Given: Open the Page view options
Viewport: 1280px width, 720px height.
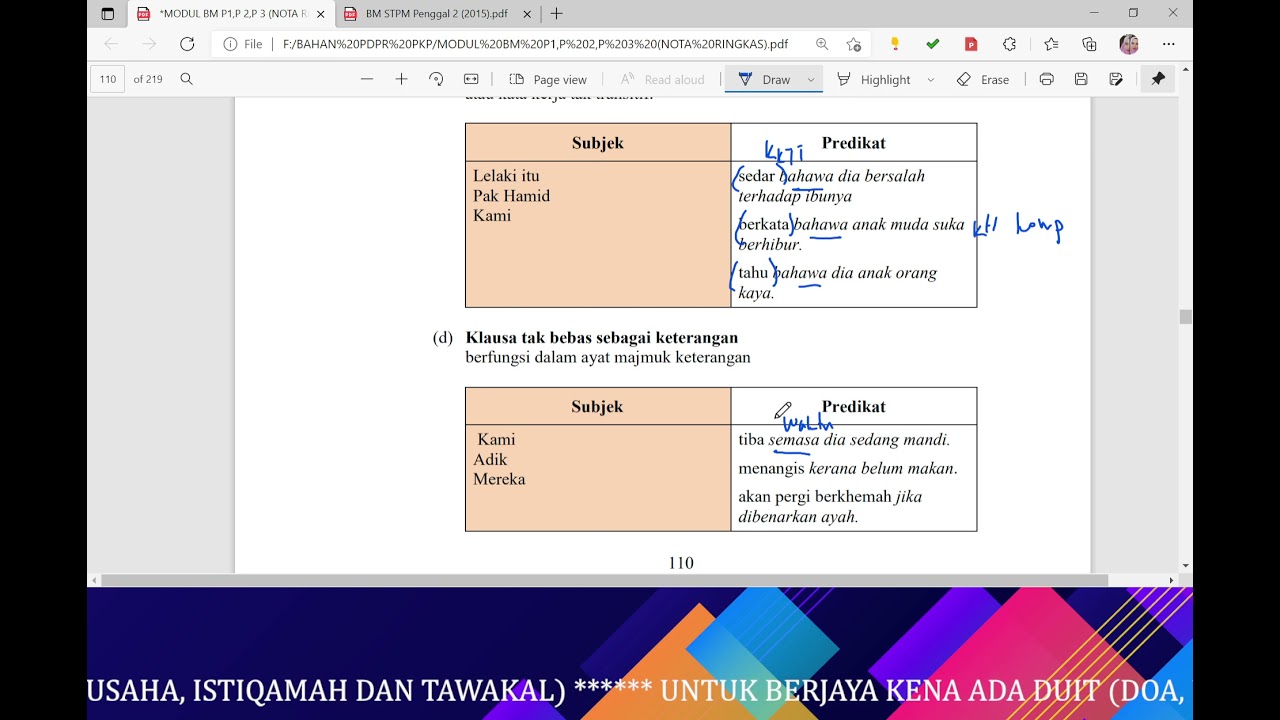Looking at the screenshot, I should 548,79.
